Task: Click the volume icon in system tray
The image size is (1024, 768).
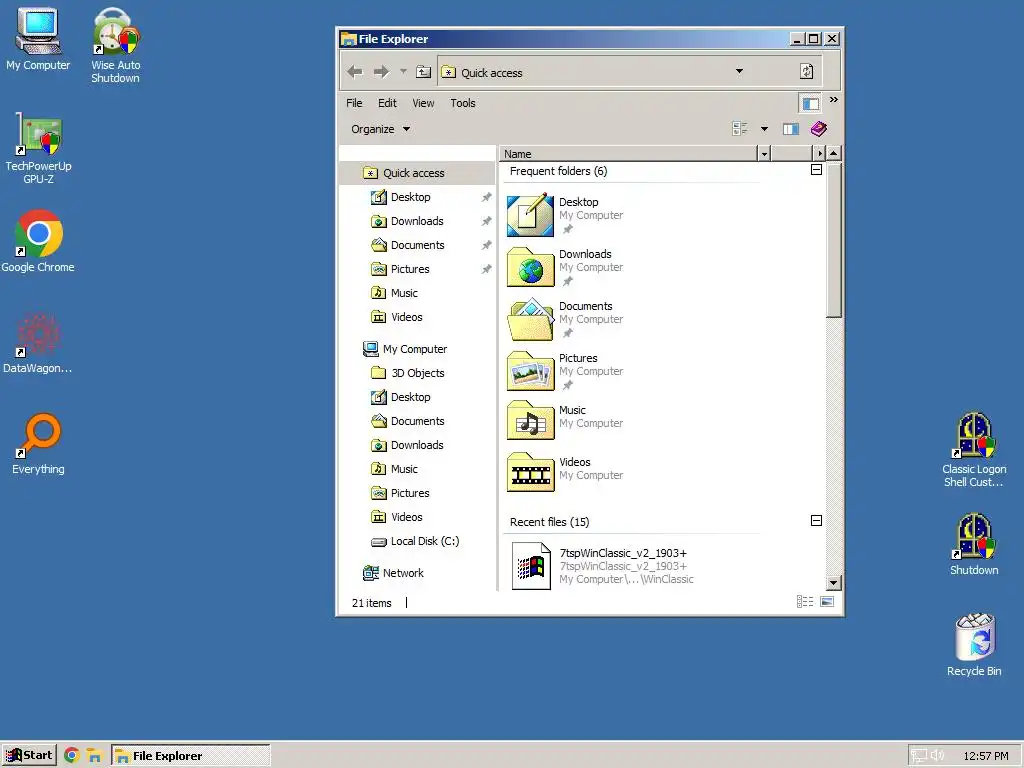Action: coord(938,756)
